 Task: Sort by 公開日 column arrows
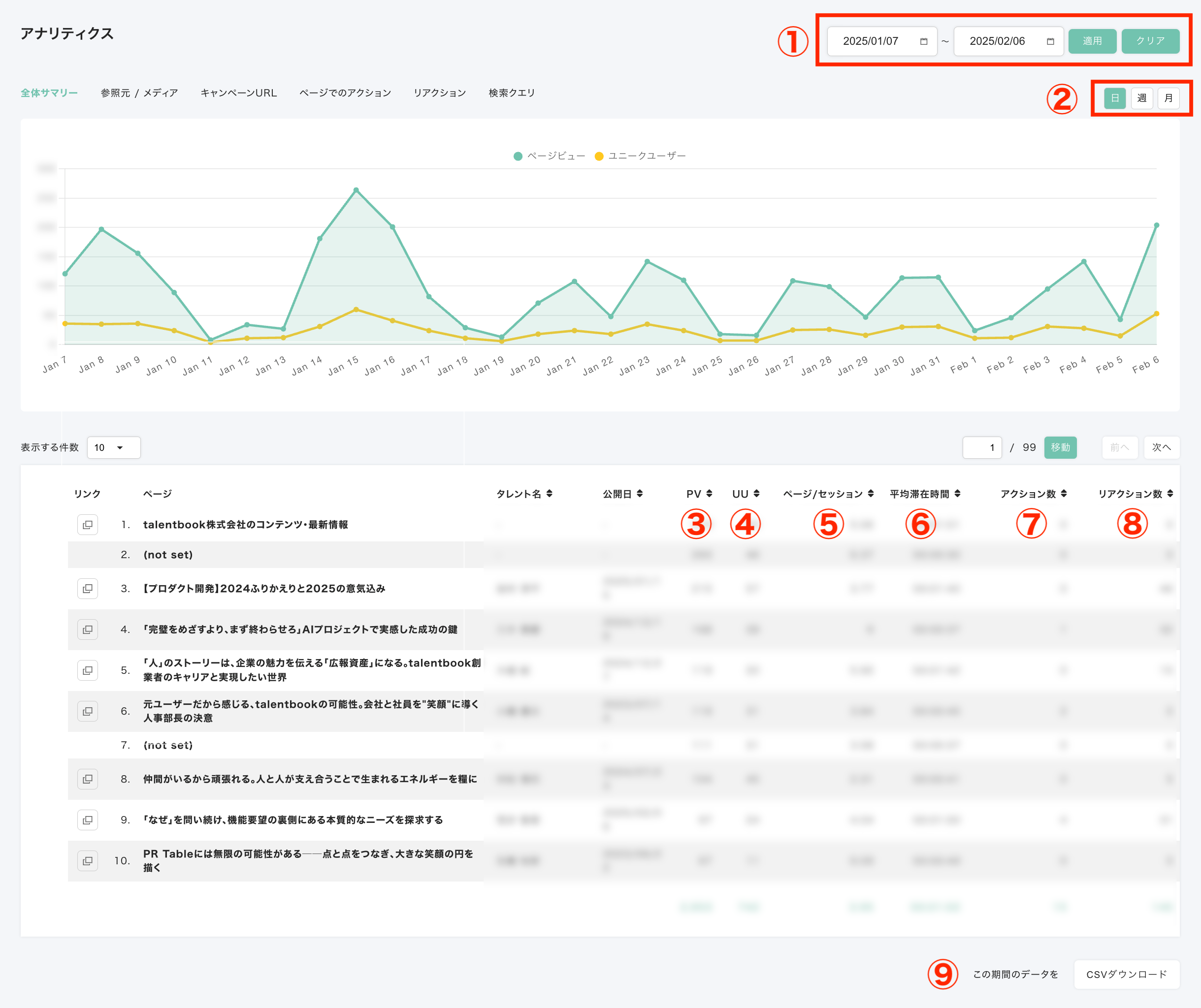pyautogui.click(x=639, y=494)
